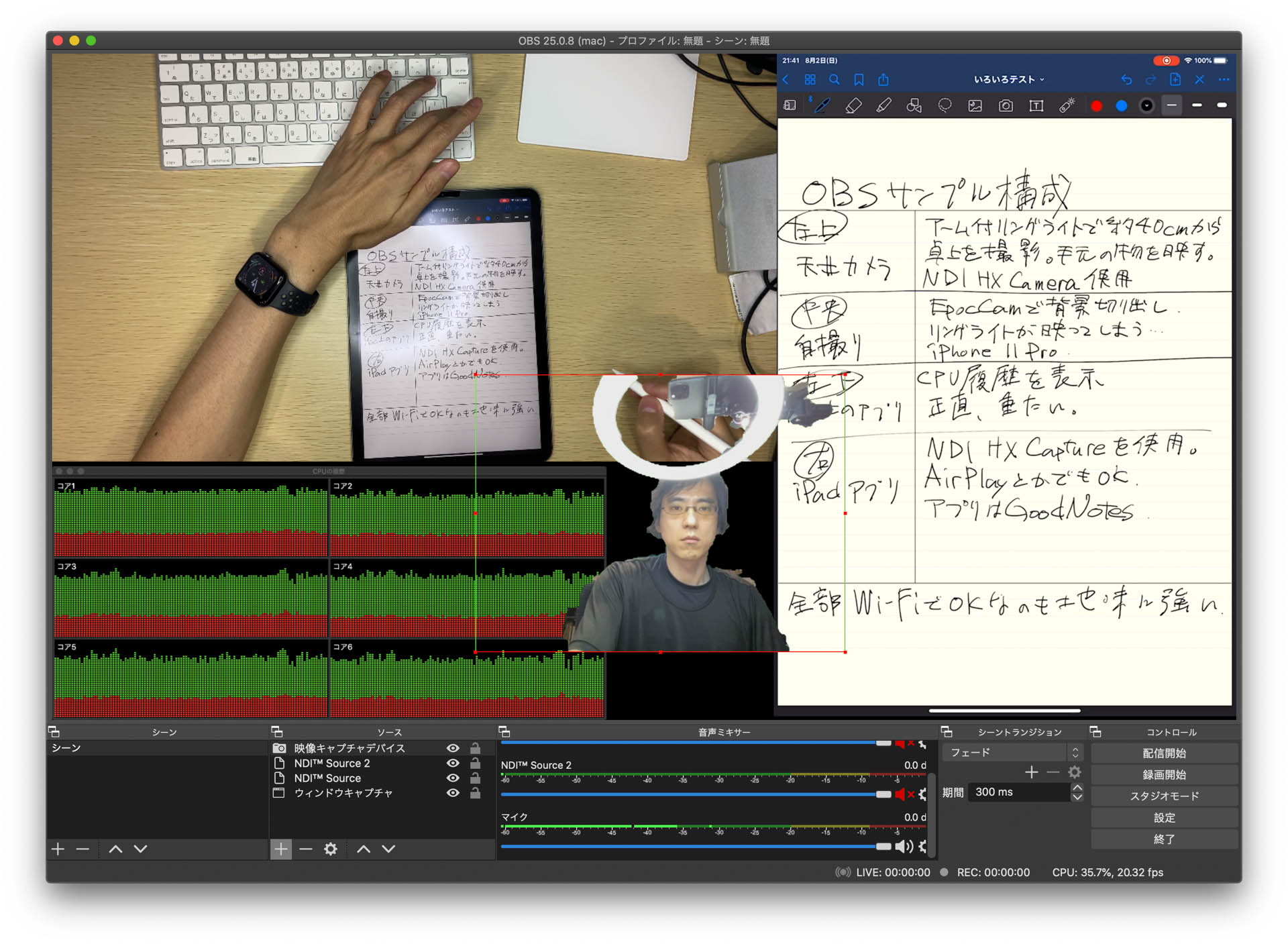The height and width of the screenshot is (944, 1288).
Task: Unmute NDI Source 2 in audio mixer
Action: point(904,794)
